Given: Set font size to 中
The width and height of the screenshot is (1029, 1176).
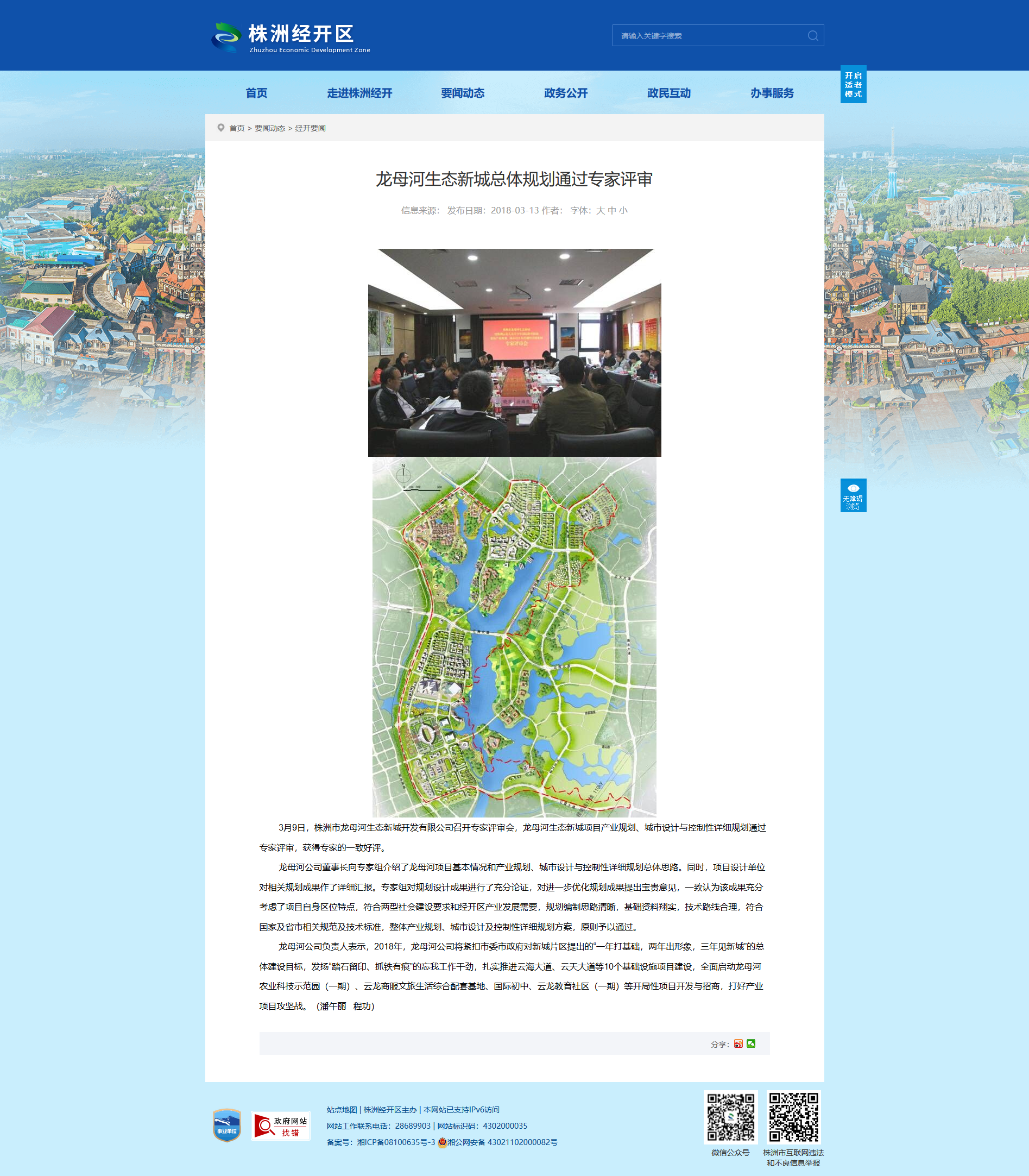Looking at the screenshot, I should pyautogui.click(x=611, y=210).
